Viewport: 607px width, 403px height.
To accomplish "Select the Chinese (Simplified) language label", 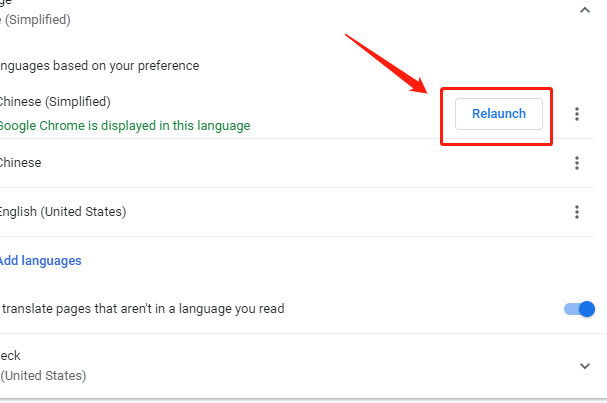I will [x=55, y=102].
